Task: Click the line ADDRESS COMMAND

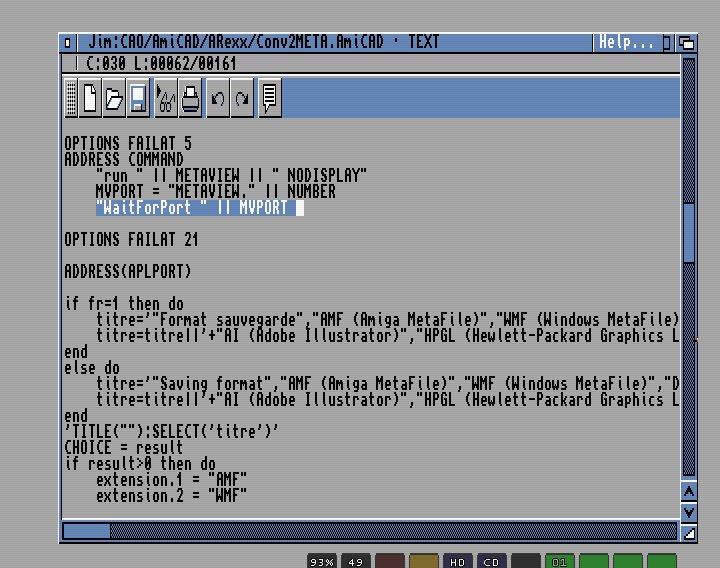Action: (124, 159)
